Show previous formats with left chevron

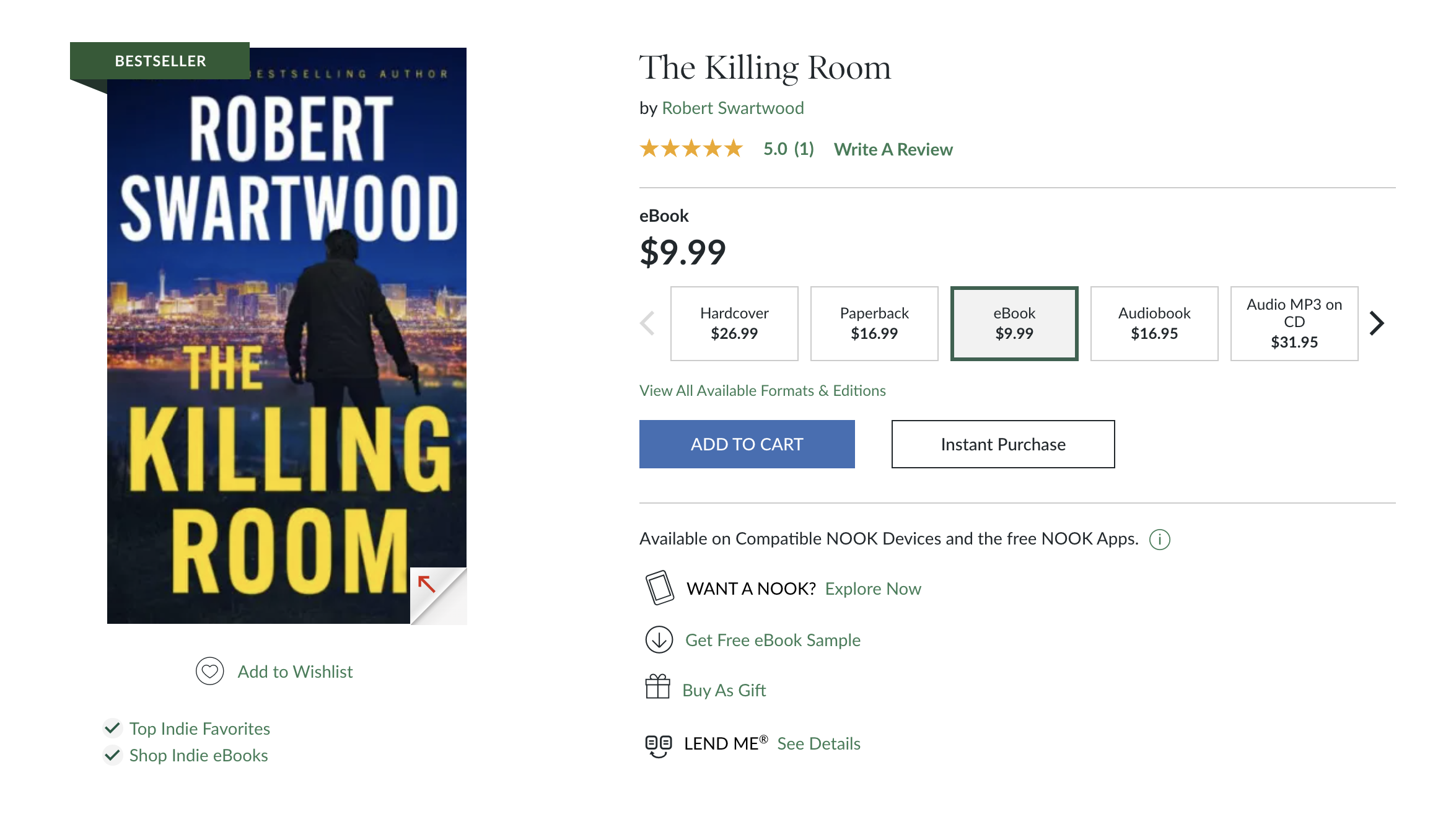[x=648, y=323]
